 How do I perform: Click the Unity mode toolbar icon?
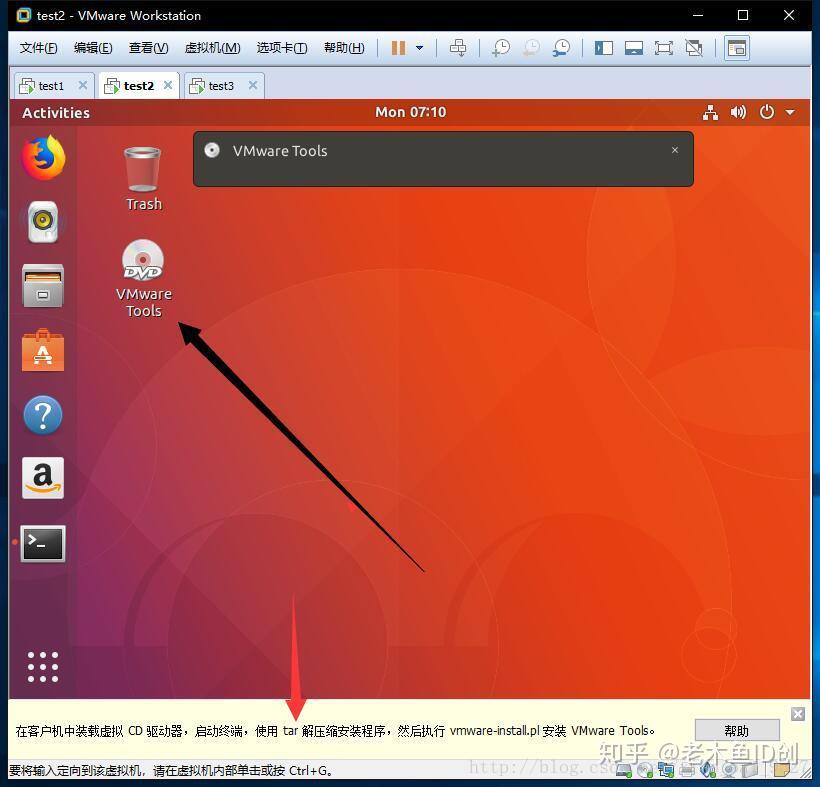coord(694,48)
